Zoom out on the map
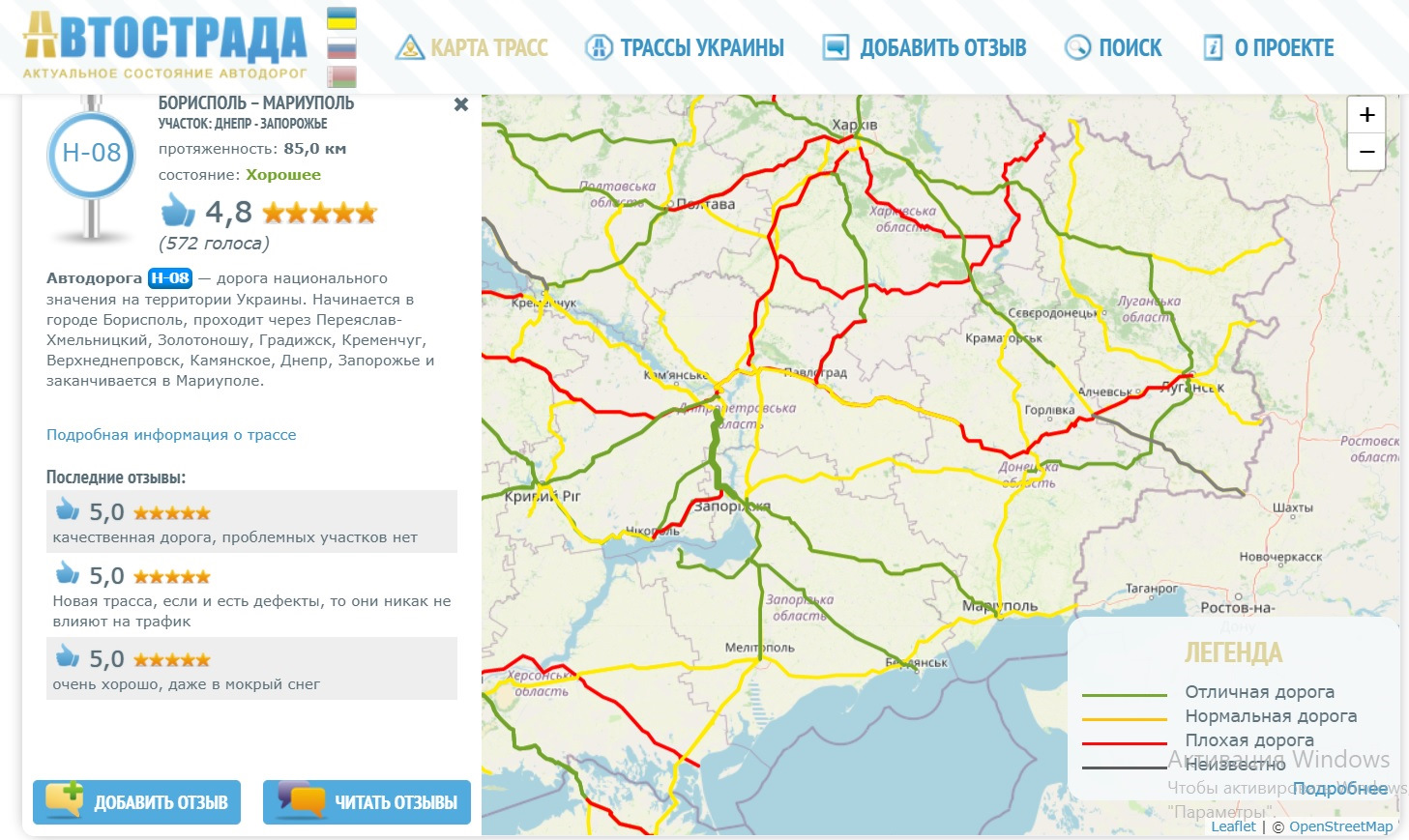 (x=1366, y=152)
